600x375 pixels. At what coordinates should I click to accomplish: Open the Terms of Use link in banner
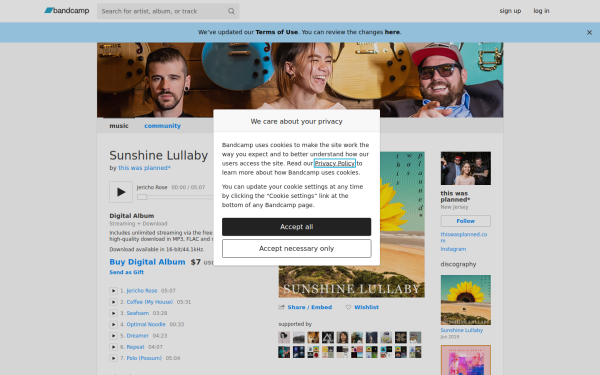coord(277,32)
